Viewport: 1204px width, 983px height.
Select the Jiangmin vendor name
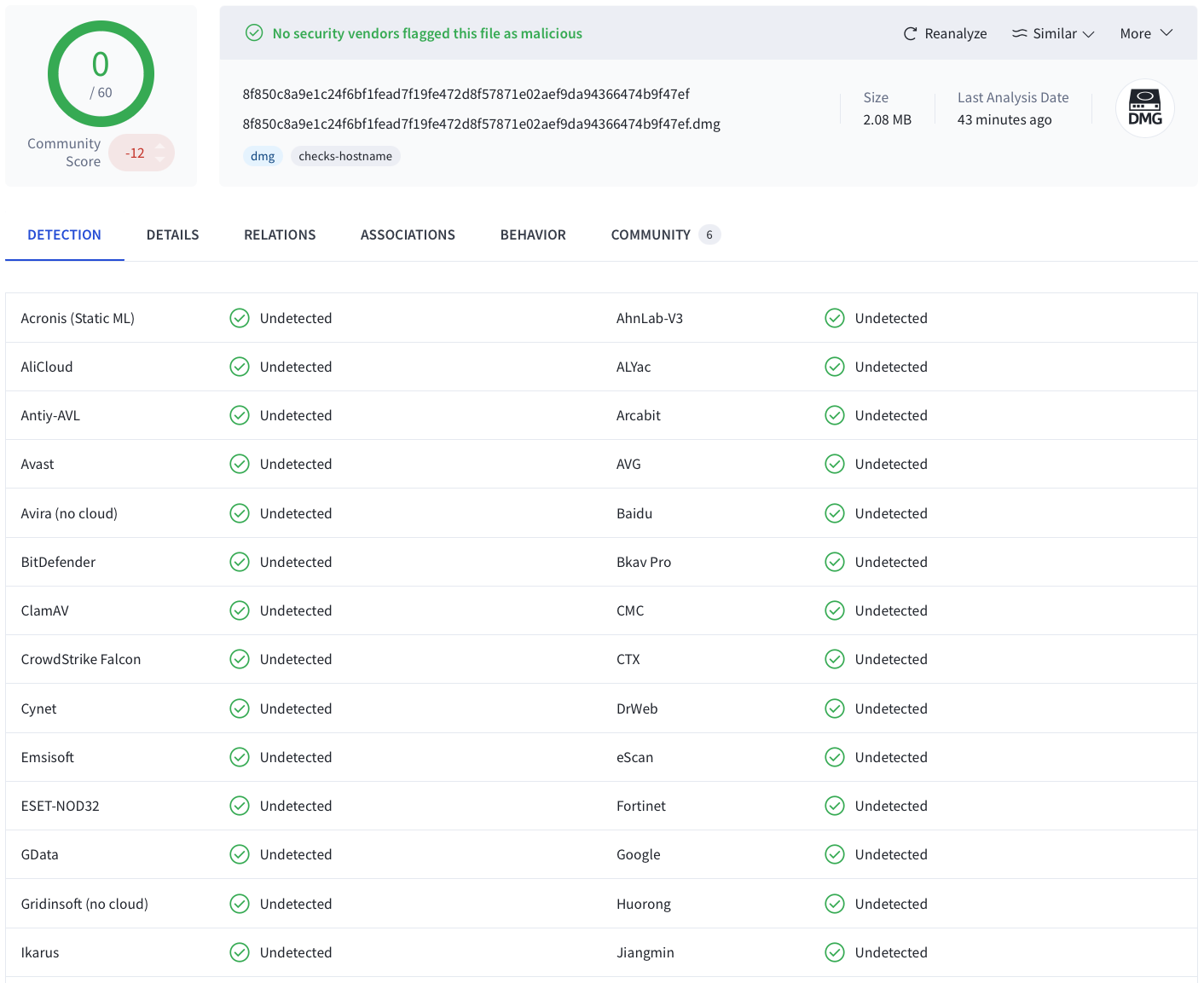645,952
